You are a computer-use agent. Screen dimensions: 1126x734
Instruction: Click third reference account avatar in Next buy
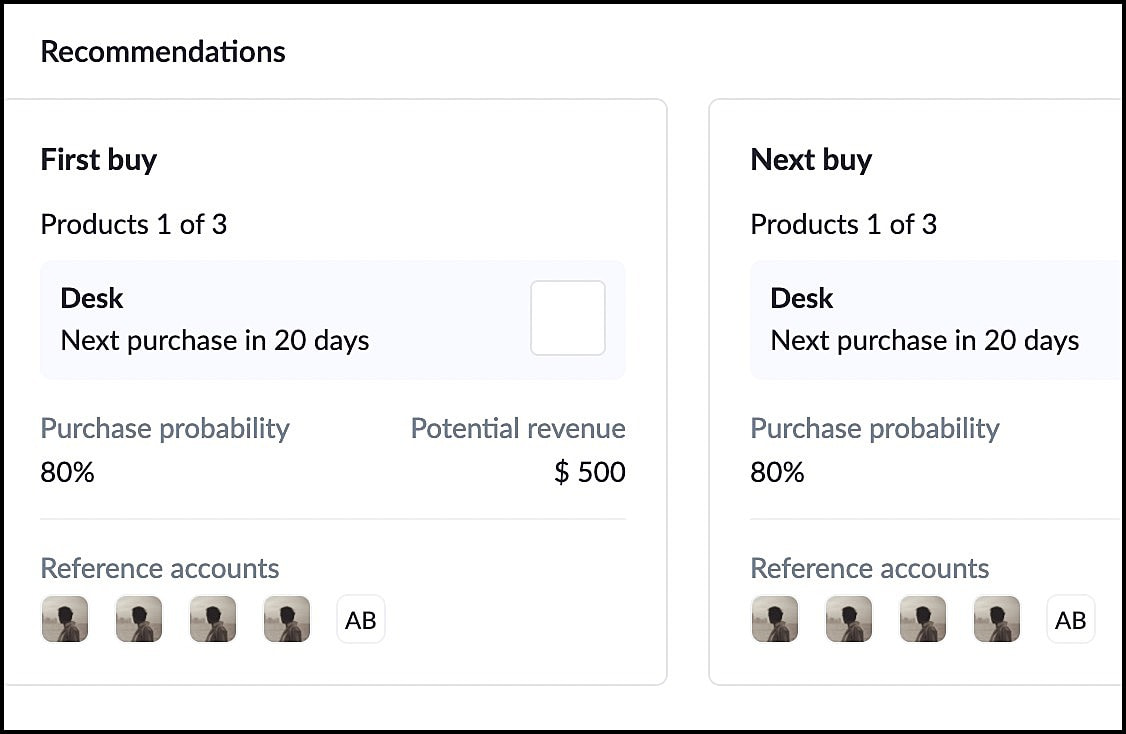[922, 619]
